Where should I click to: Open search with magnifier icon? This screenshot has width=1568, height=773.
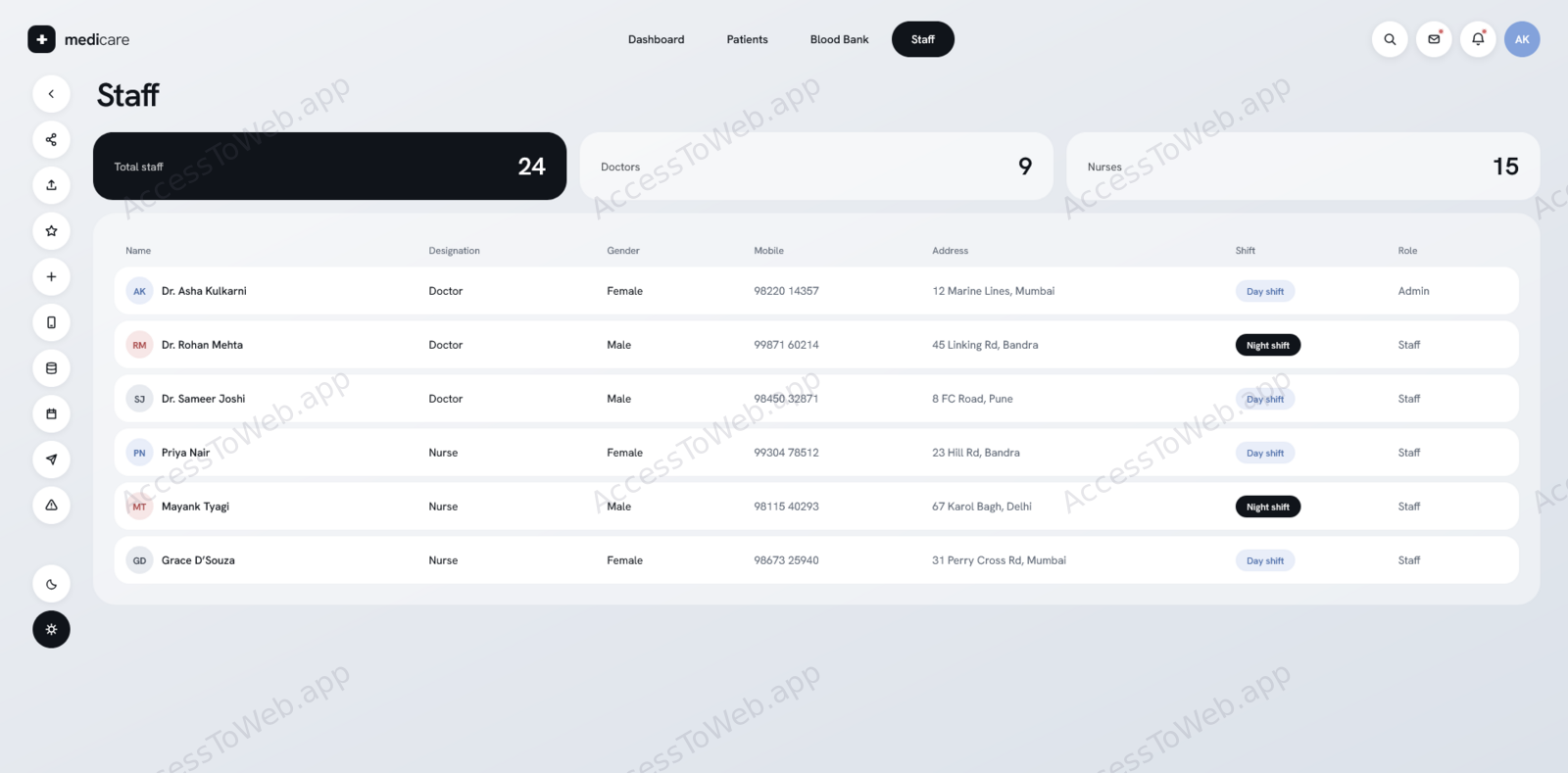(1390, 39)
